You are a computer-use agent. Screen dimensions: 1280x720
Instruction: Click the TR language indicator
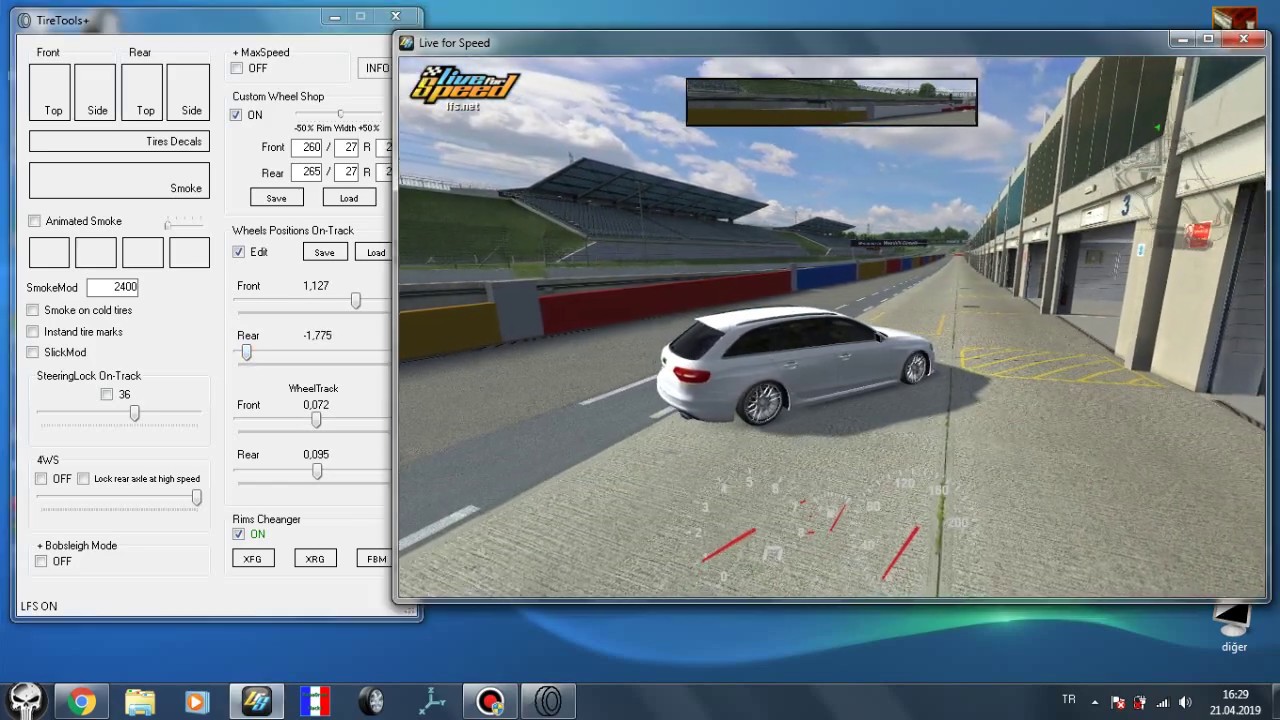point(1069,700)
